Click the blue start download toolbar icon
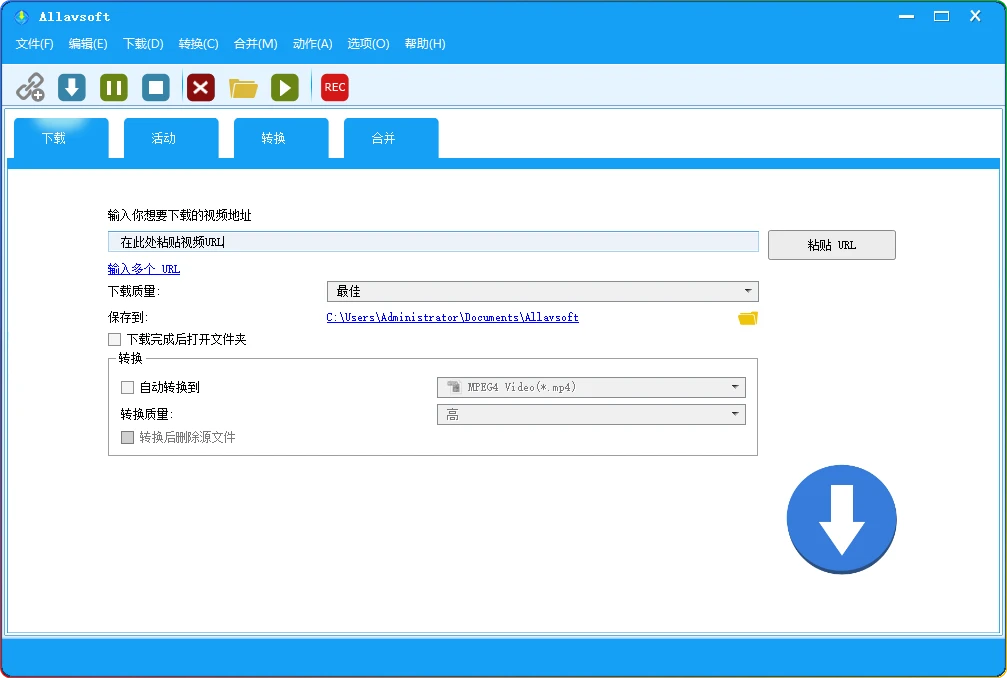1007x678 pixels. [72, 87]
